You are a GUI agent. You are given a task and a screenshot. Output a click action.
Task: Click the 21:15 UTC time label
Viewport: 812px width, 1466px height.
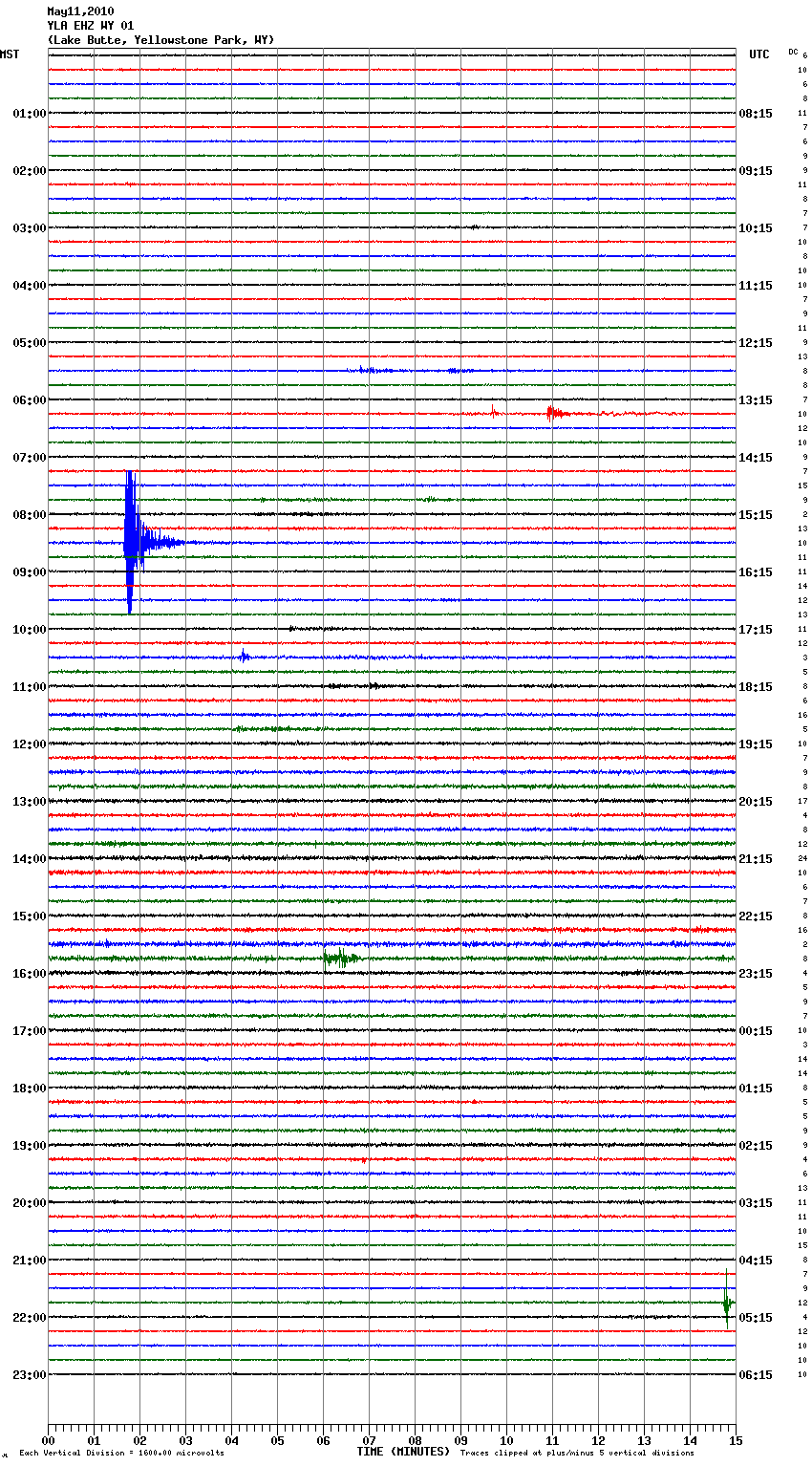[756, 859]
